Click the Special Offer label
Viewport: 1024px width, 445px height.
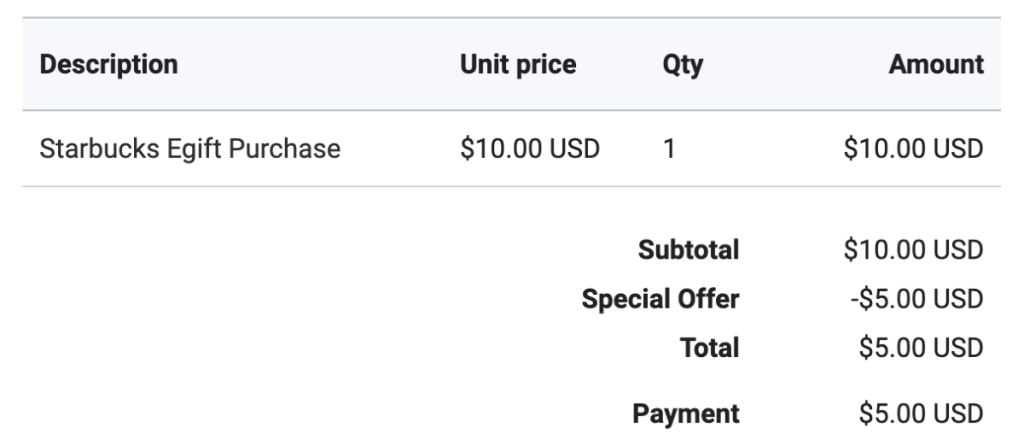(661, 299)
